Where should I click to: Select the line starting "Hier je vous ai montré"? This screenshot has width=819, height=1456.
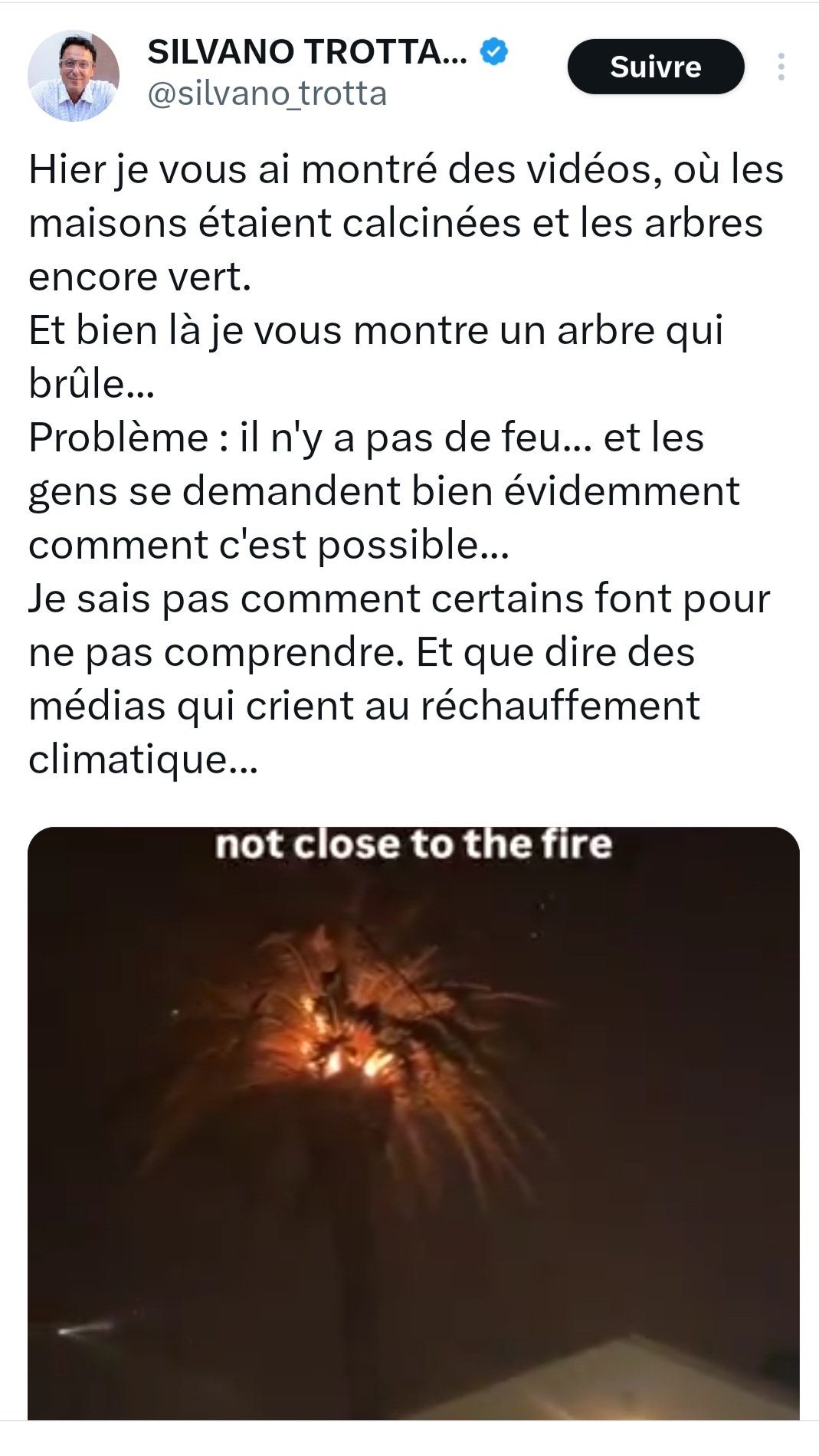[x=406, y=169]
